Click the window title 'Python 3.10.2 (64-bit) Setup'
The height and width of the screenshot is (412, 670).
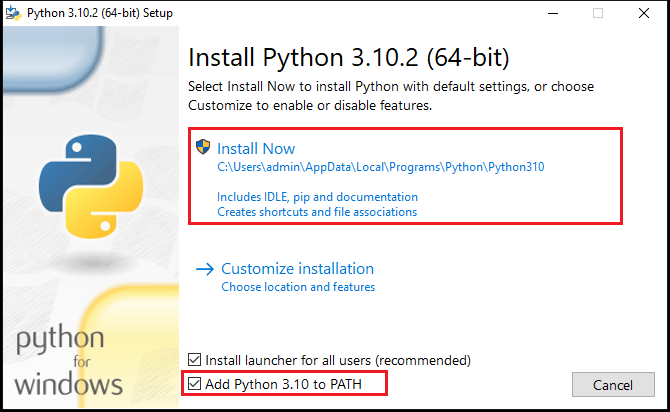coord(100,13)
